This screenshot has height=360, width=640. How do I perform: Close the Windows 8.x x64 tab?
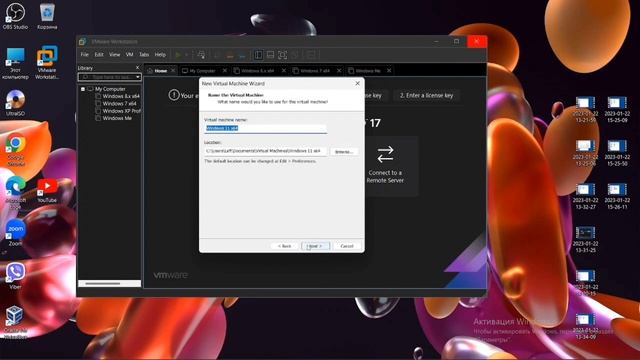pos(284,71)
